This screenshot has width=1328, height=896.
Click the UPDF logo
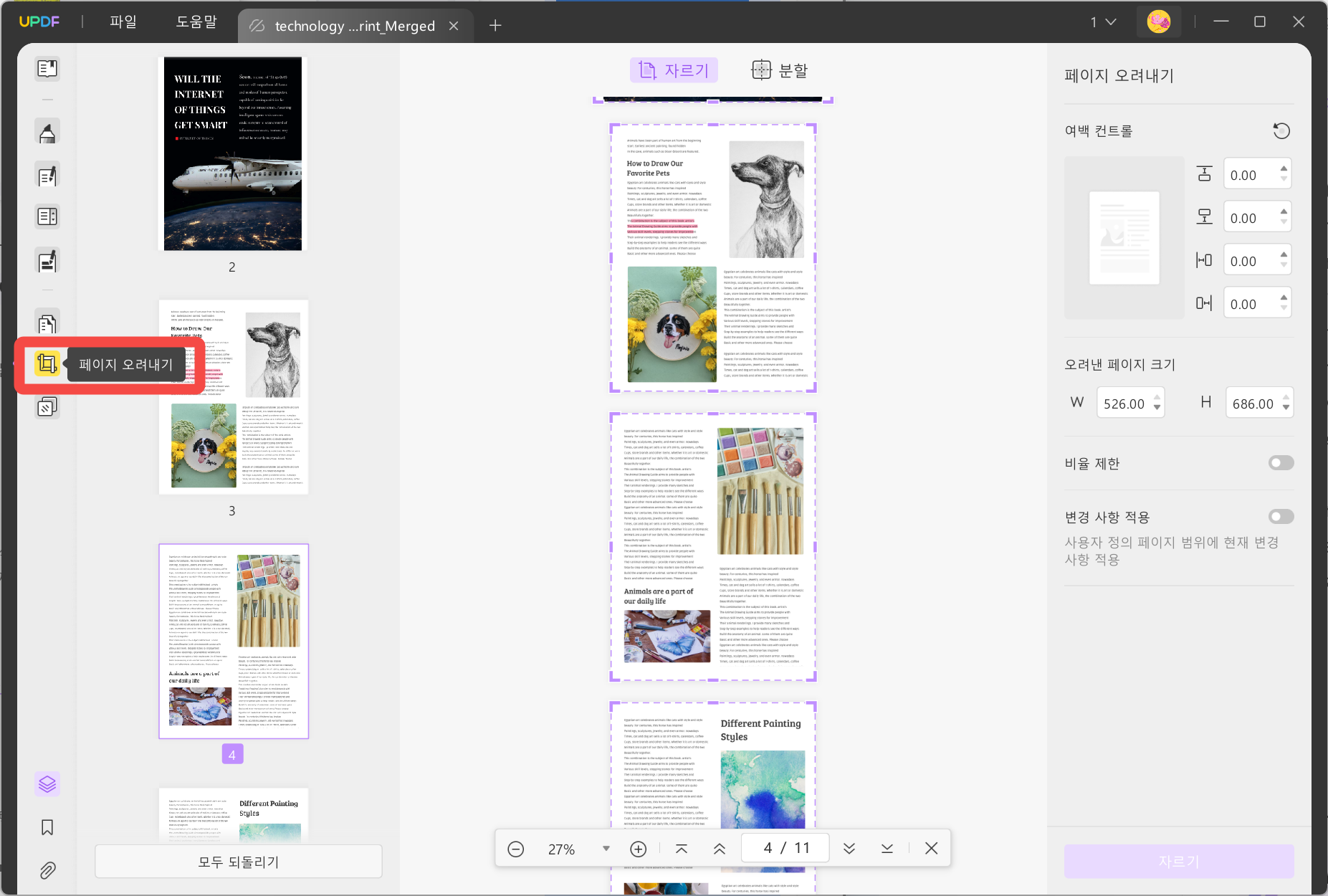click(39, 22)
